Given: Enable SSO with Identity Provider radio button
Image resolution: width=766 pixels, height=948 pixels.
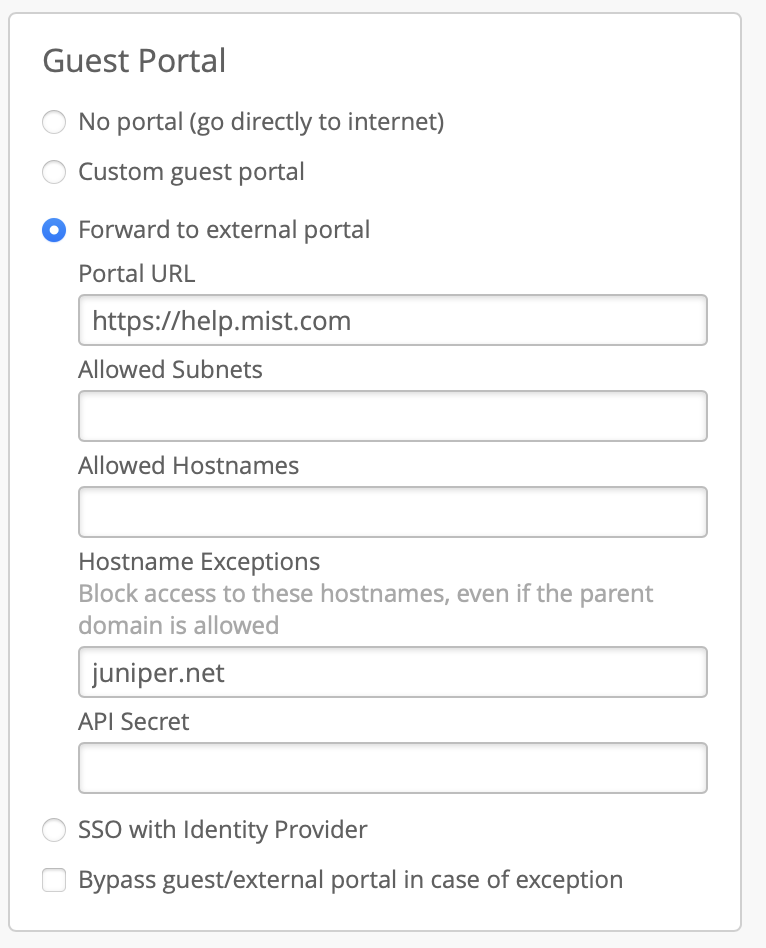Looking at the screenshot, I should click(53, 830).
